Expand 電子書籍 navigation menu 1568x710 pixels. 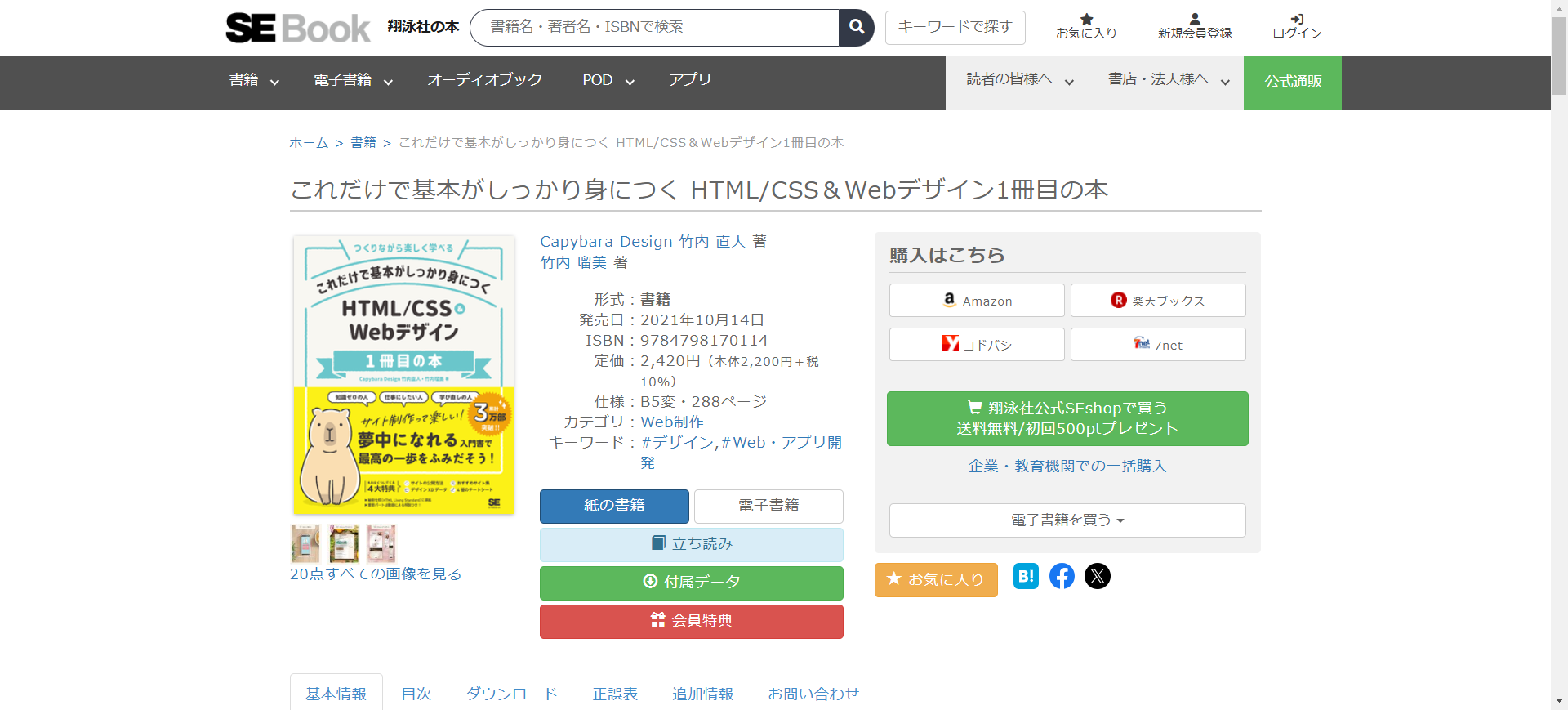pos(353,80)
